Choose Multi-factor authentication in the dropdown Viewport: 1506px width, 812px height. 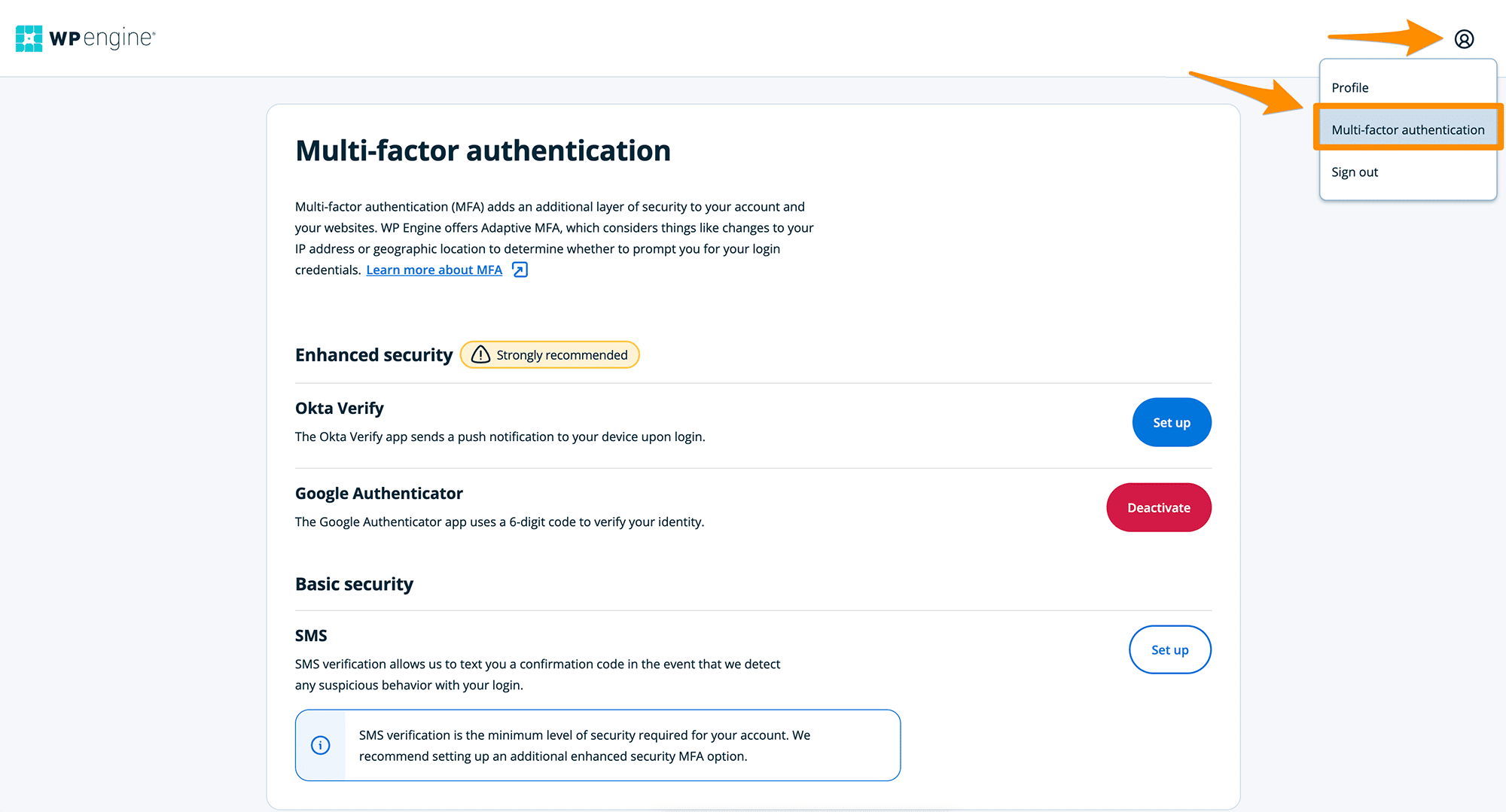coord(1408,129)
